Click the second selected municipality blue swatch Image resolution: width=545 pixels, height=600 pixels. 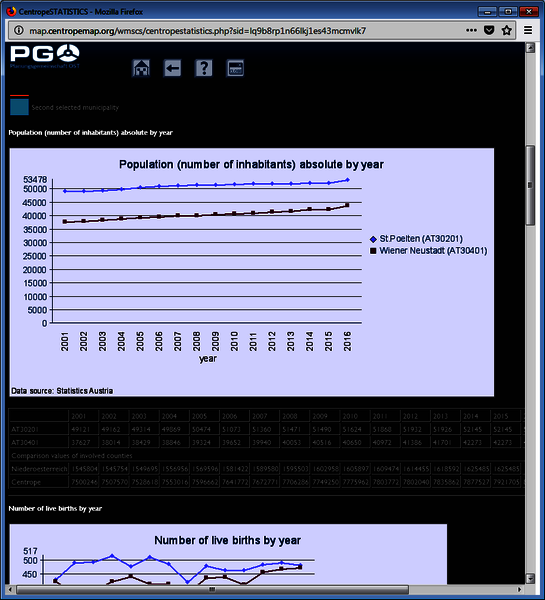(x=19, y=107)
